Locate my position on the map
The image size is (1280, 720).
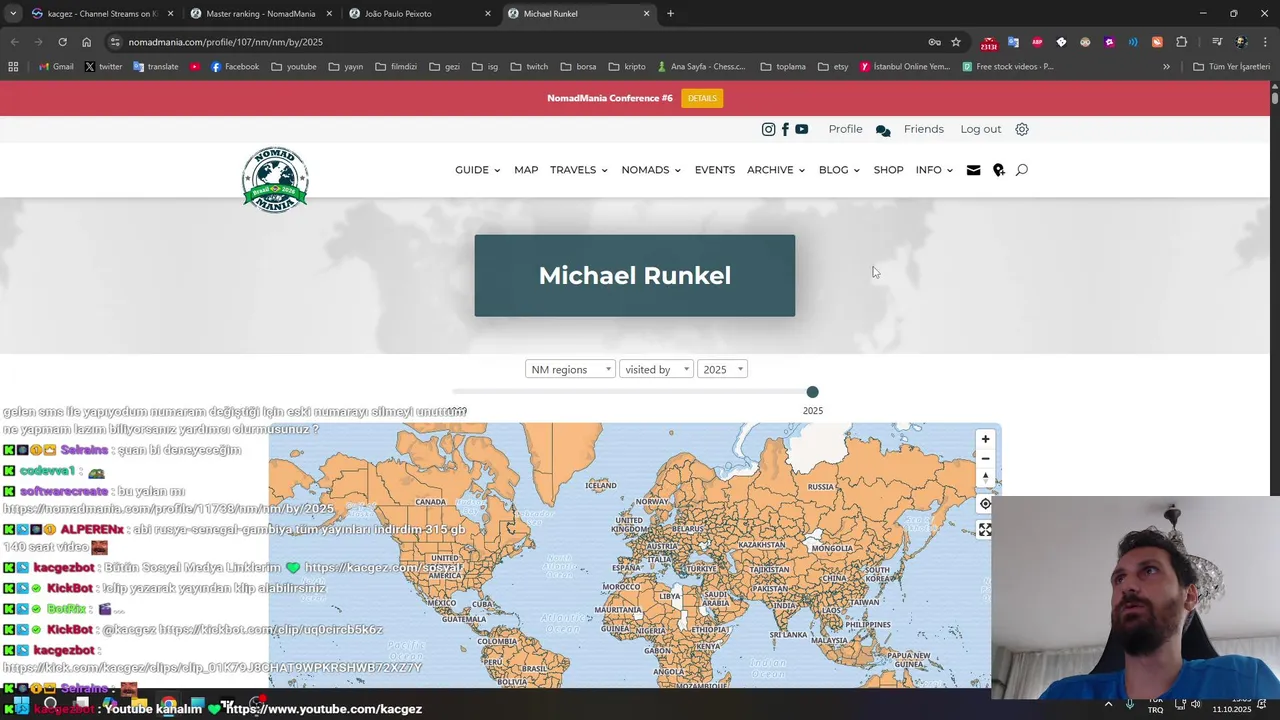pyautogui.click(x=985, y=504)
